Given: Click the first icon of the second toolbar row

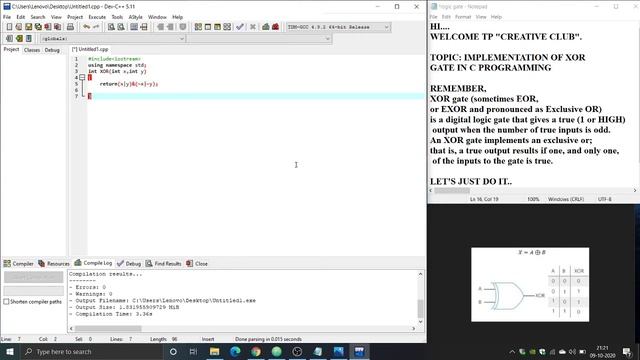Looking at the screenshot, I should click(9, 38).
